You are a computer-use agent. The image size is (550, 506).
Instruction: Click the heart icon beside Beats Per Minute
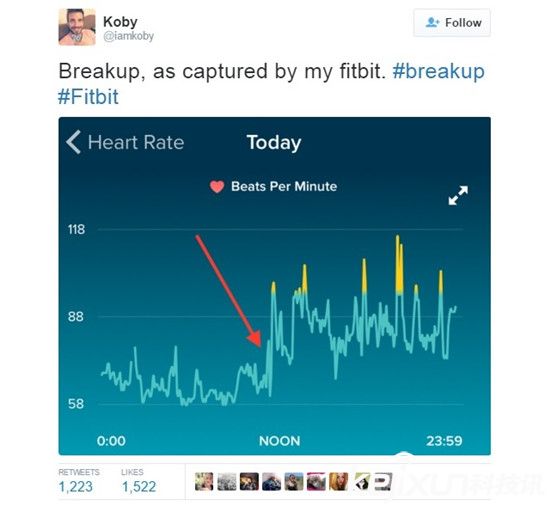(217, 187)
